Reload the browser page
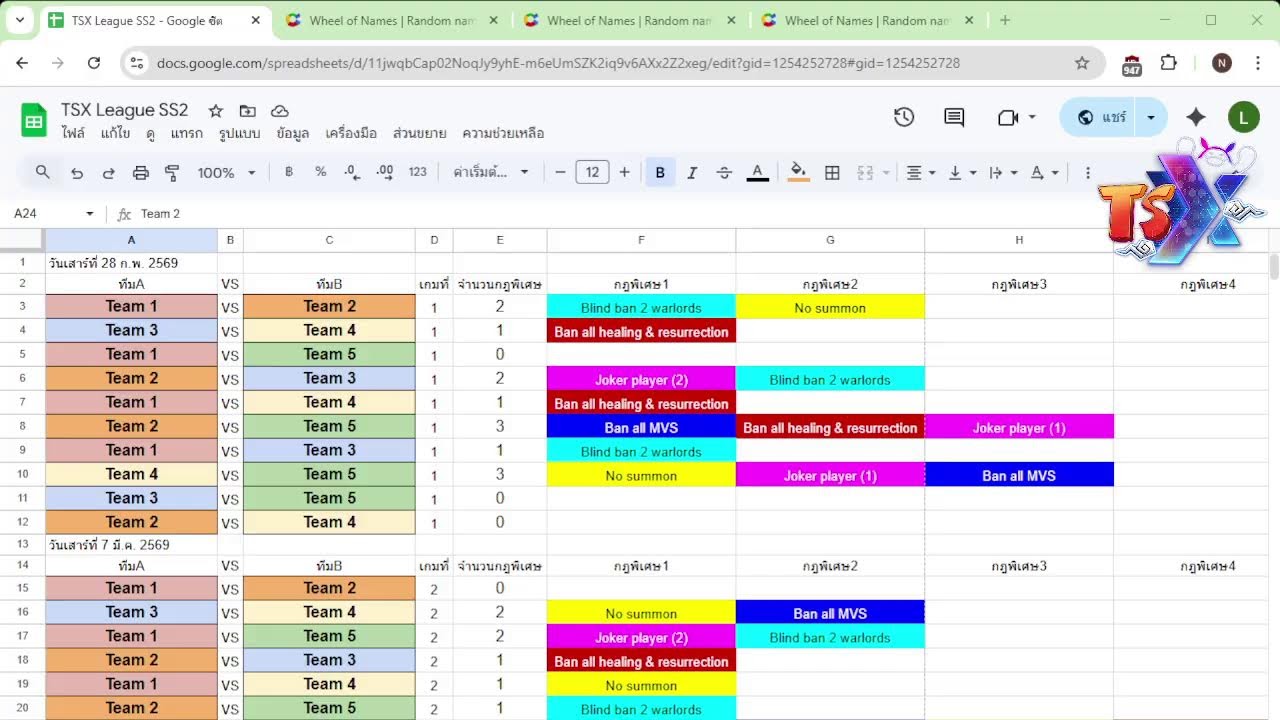1280x720 pixels. (94, 63)
